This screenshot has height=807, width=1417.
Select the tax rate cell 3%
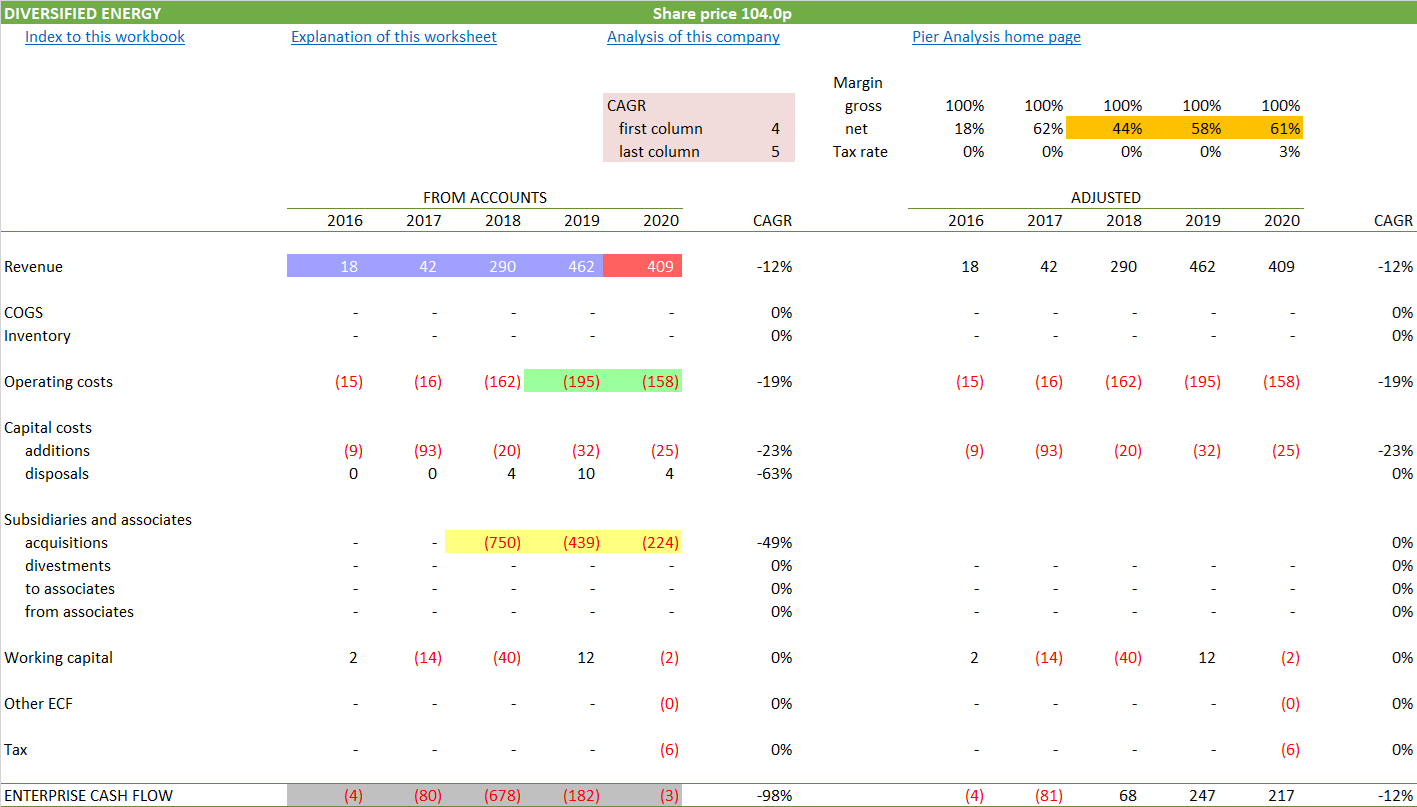[1289, 152]
